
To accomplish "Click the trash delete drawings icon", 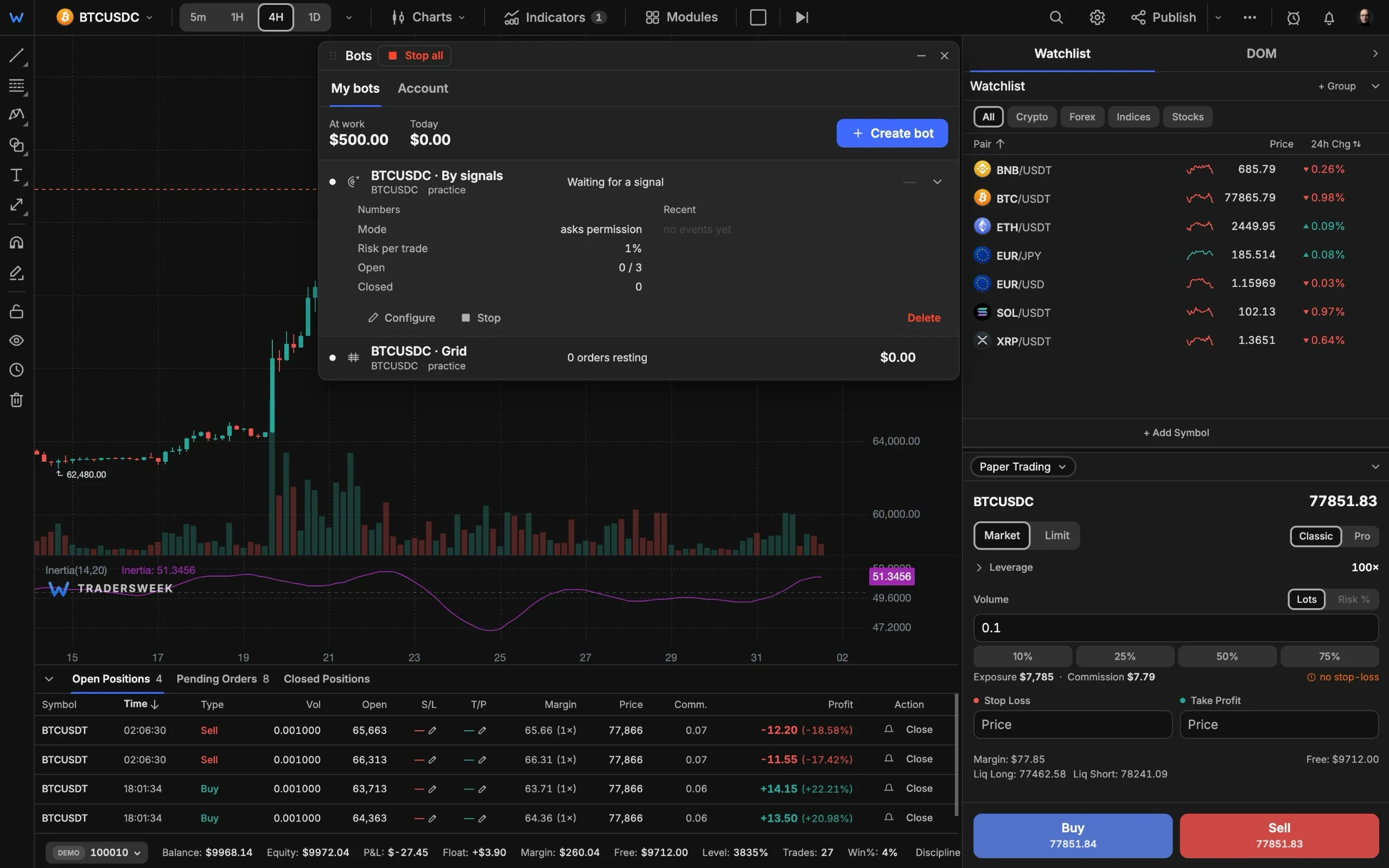I will click(x=17, y=400).
